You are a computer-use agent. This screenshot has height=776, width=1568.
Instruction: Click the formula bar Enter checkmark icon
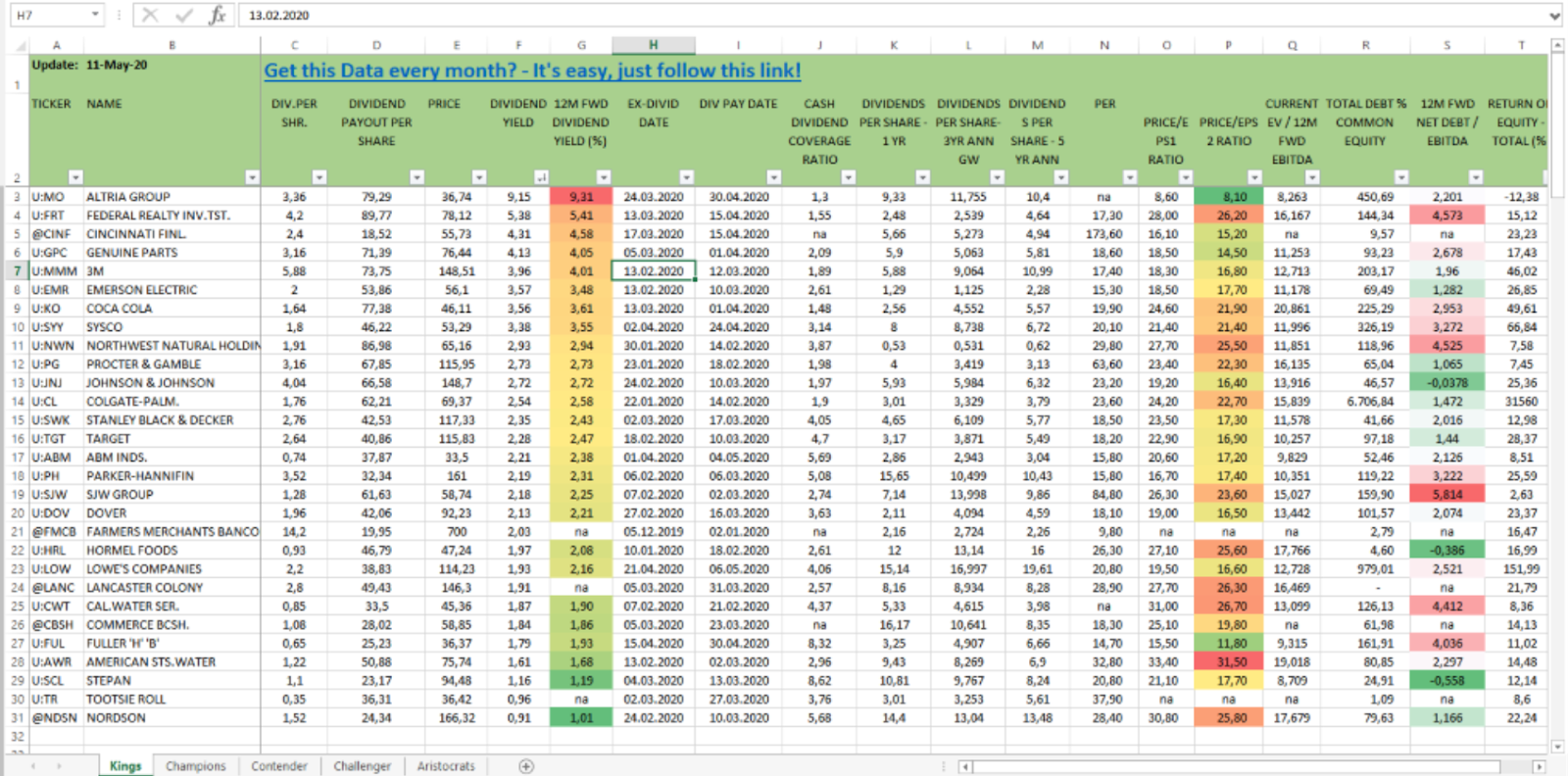(183, 15)
